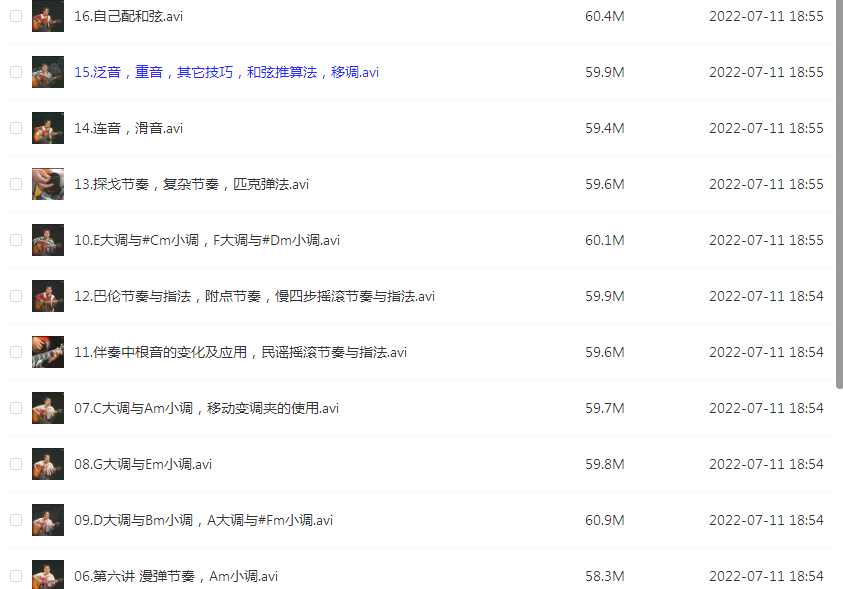This screenshot has width=843, height=589.
Task: Tick the checkbox for 16.自己配和弦.avi
Action: coord(16,16)
